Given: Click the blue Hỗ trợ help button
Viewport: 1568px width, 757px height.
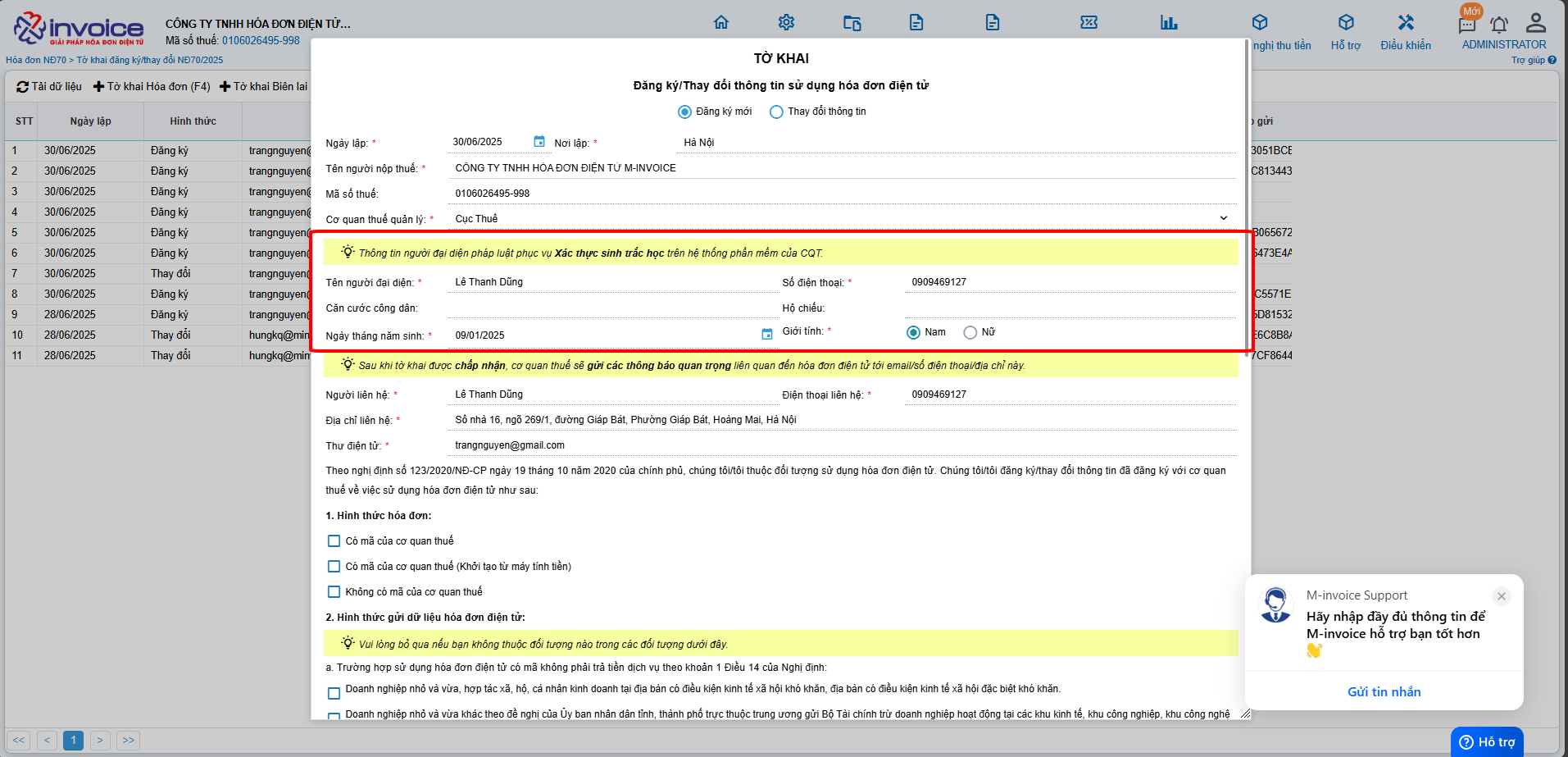Looking at the screenshot, I should coord(1487,741).
